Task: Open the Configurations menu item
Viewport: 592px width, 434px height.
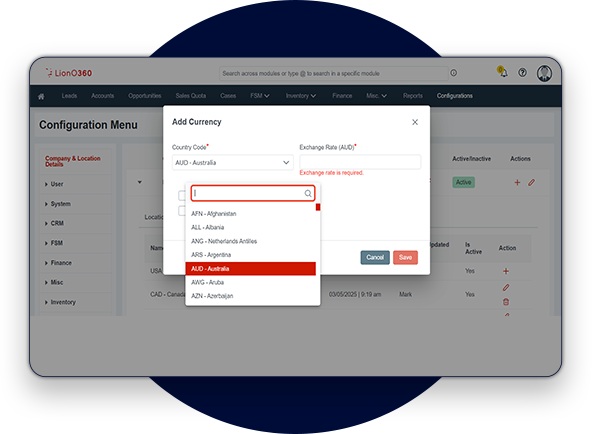Action: [455, 96]
